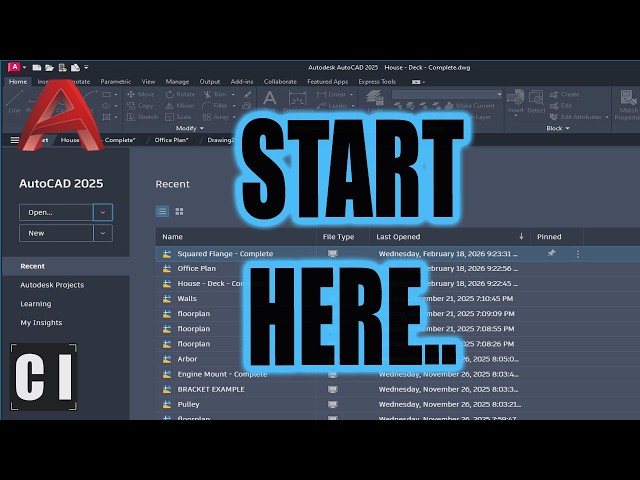Screen dimensions: 640x480
Task: Click the New drawing icon in Quick Access toolbar
Action: [37, 67]
